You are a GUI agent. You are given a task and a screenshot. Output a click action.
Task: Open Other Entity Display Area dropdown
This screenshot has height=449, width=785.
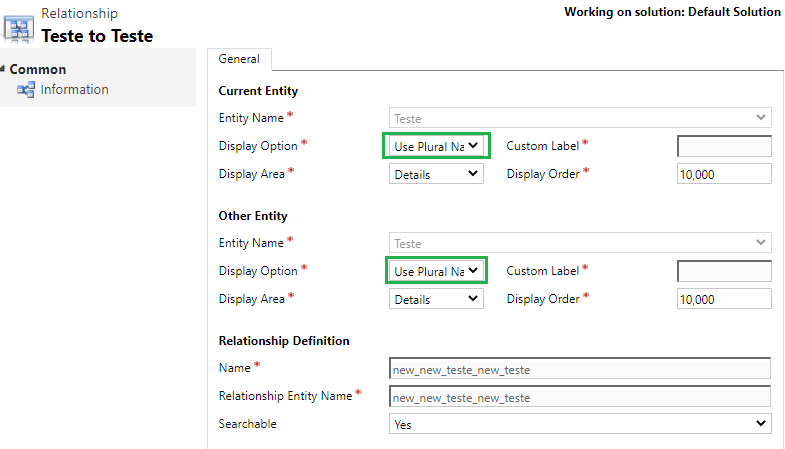(436, 299)
